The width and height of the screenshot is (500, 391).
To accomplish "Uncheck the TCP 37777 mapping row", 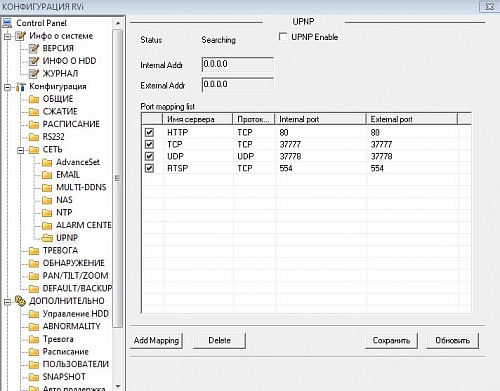I will [149, 144].
